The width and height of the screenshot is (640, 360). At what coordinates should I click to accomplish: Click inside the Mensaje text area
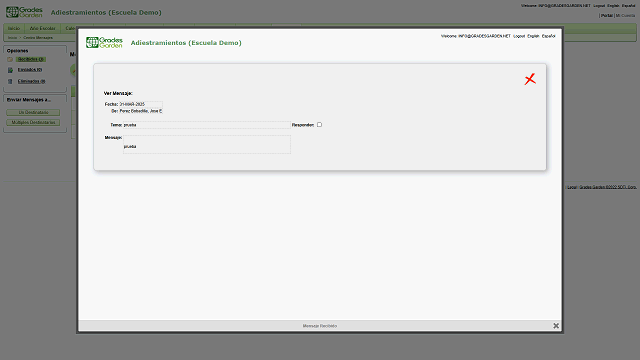tap(207, 144)
